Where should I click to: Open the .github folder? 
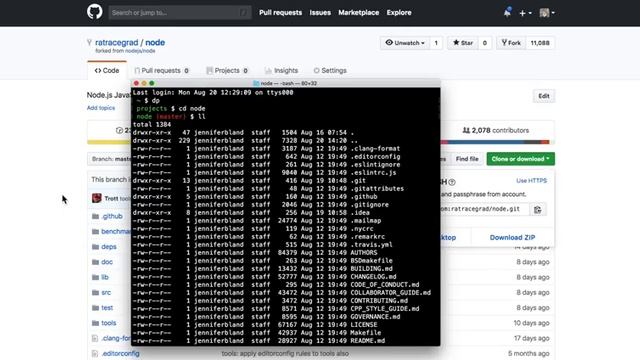click(112, 216)
